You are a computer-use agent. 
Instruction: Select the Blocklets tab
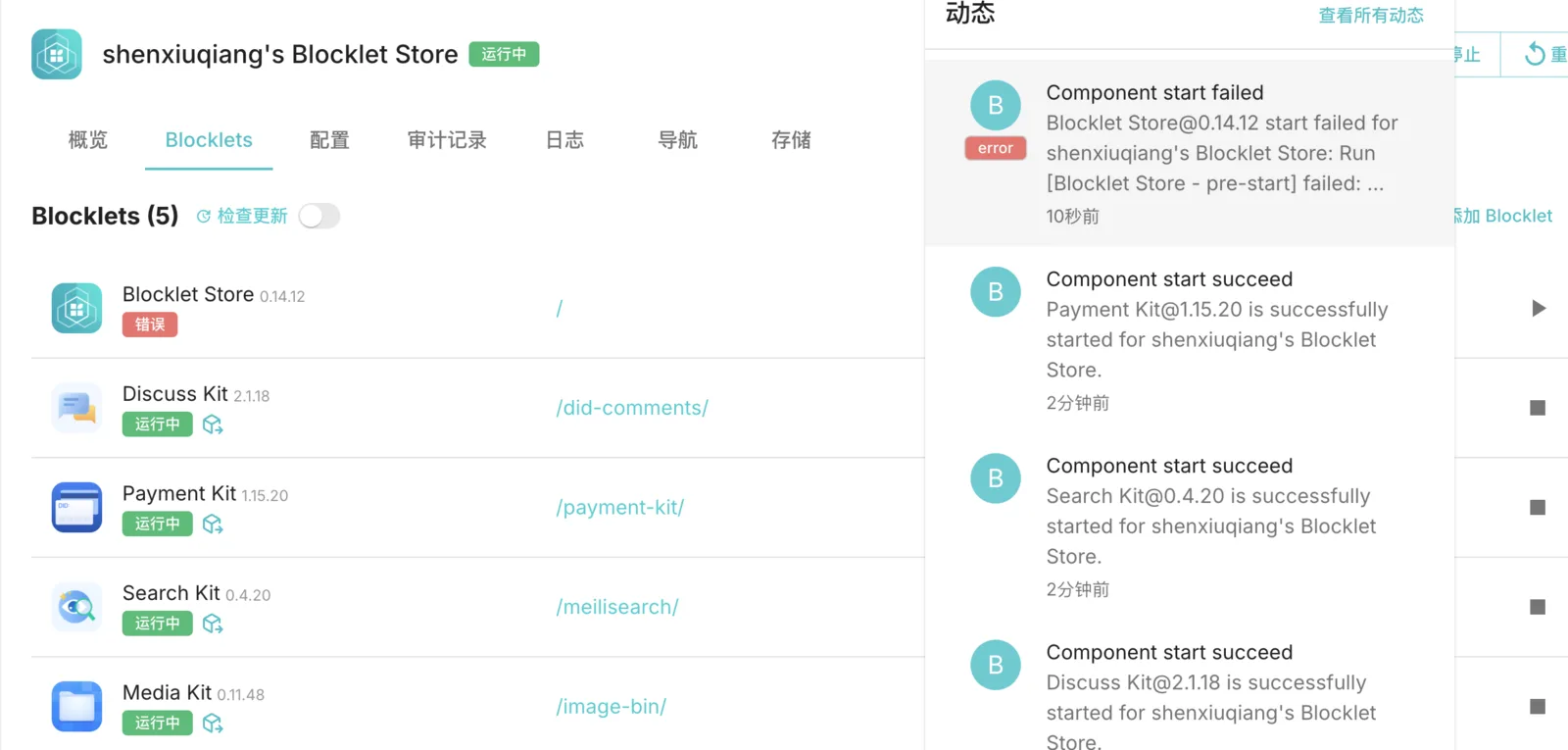click(x=209, y=140)
